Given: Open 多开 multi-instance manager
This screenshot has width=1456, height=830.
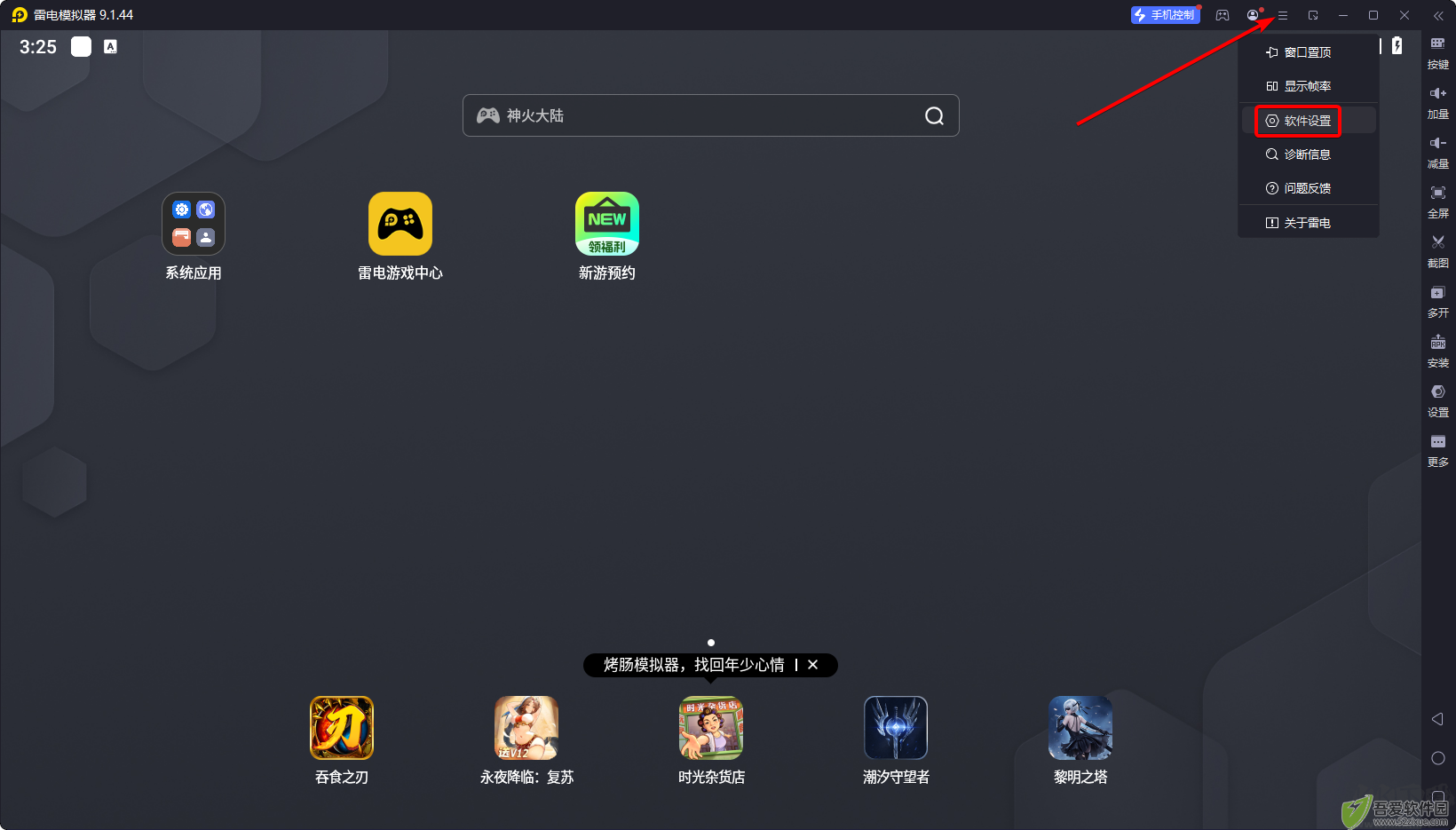Looking at the screenshot, I should tap(1438, 302).
